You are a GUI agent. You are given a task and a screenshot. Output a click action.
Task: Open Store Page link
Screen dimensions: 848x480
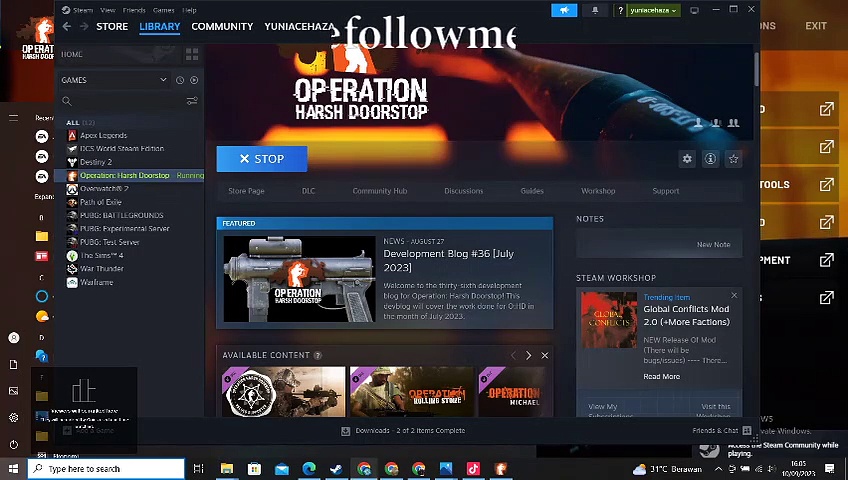246,191
